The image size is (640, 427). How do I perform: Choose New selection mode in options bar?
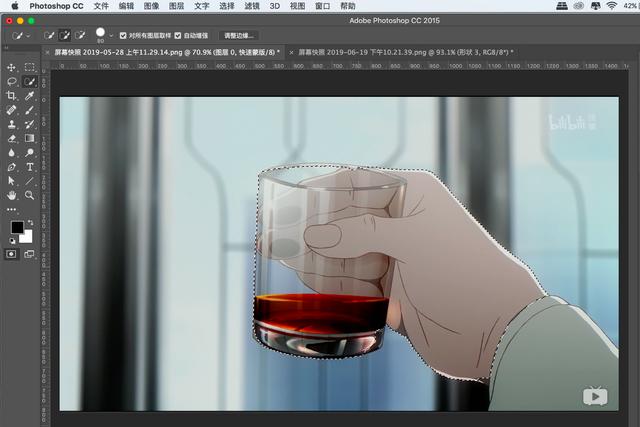pos(49,36)
